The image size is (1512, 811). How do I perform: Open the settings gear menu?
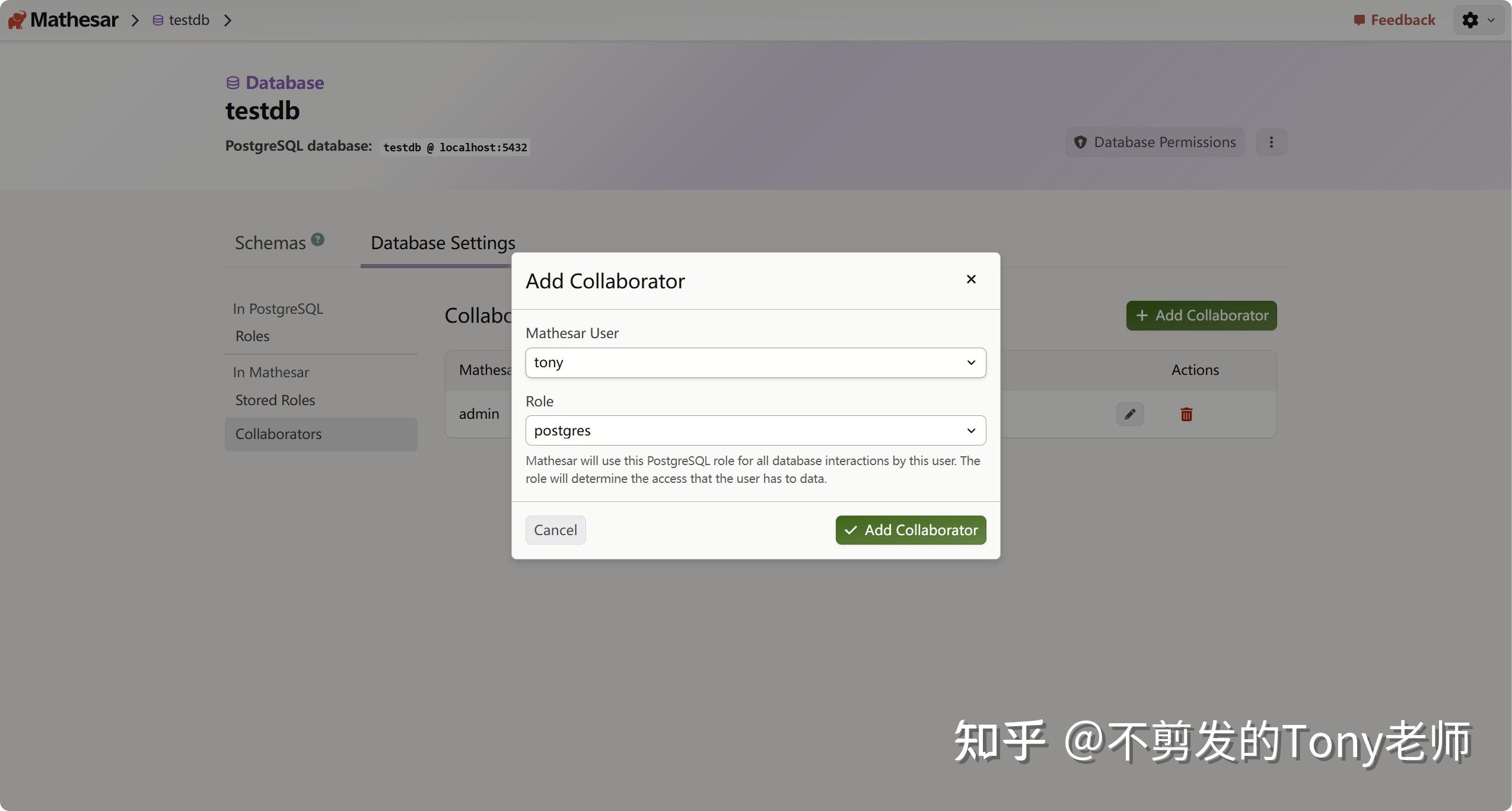point(1470,20)
